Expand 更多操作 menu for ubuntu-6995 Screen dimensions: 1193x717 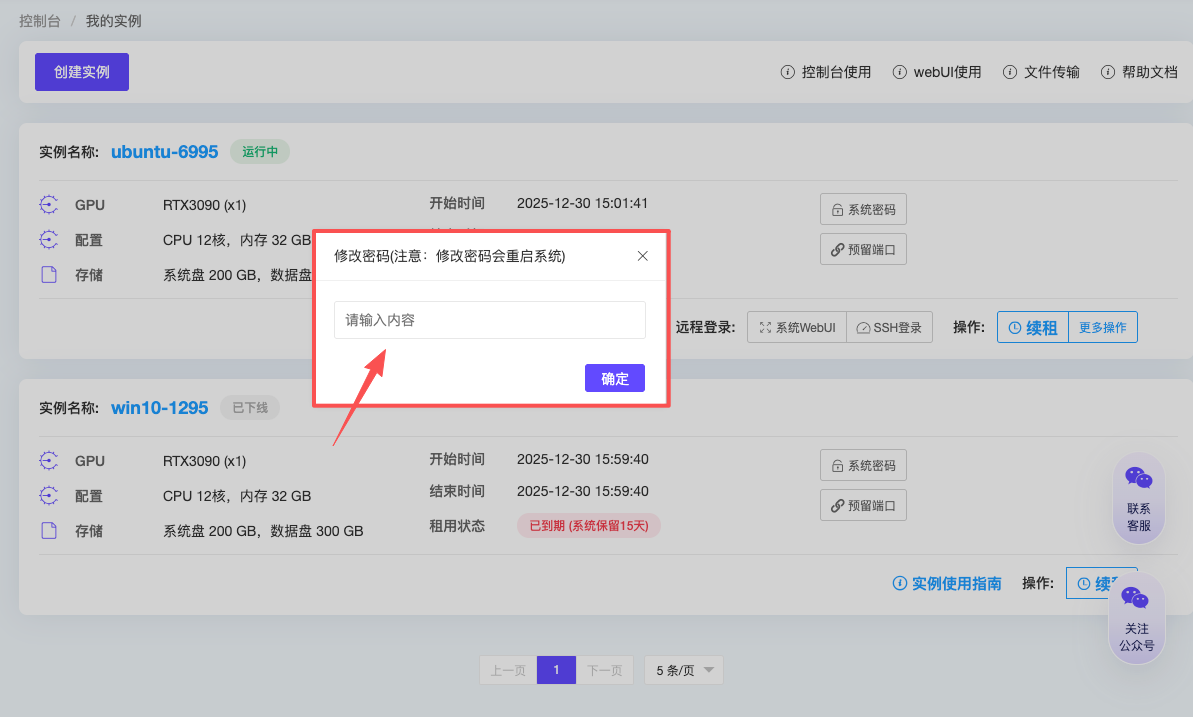(x=1102, y=327)
